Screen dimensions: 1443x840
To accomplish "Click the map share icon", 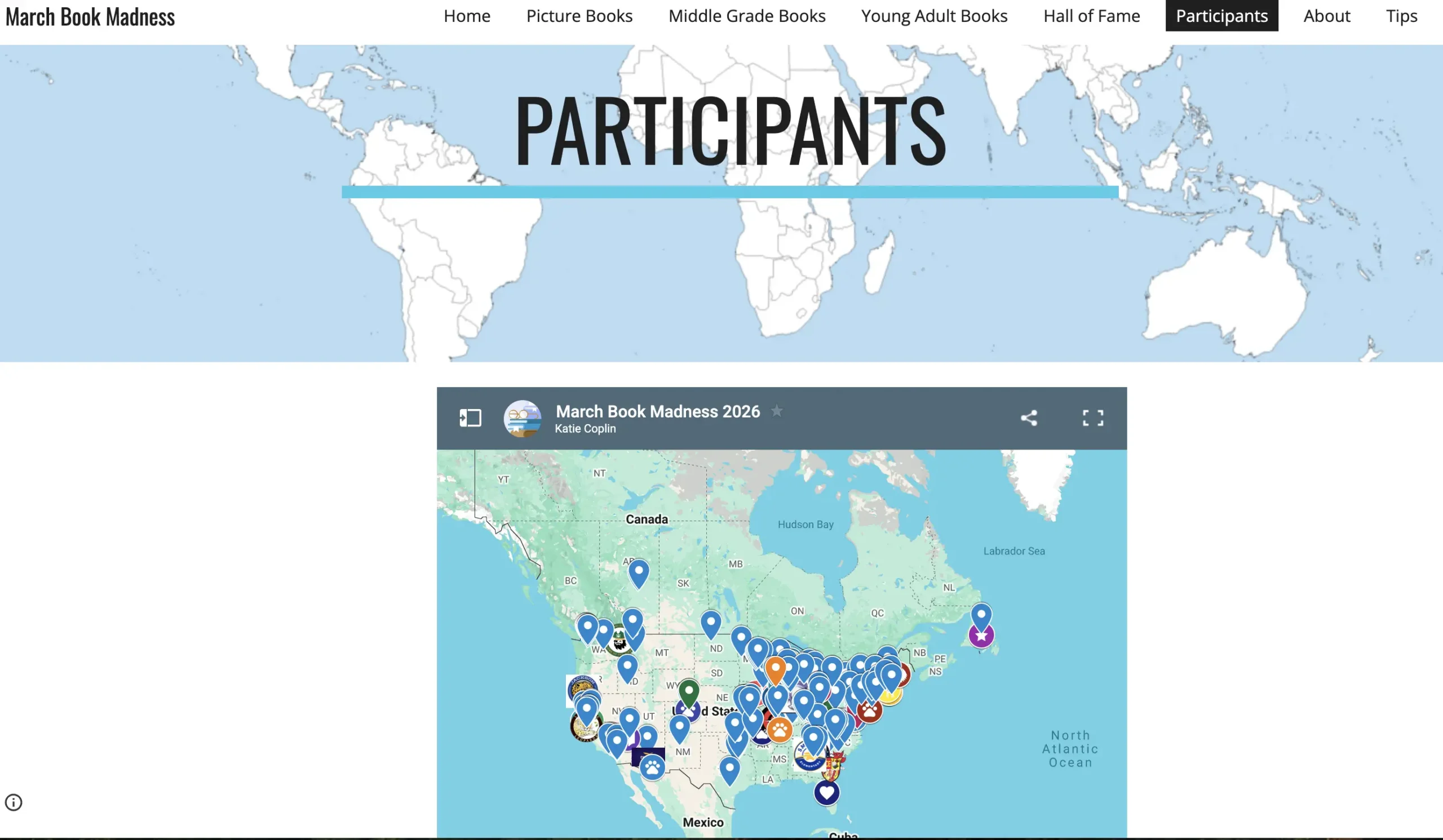I will pyautogui.click(x=1029, y=418).
